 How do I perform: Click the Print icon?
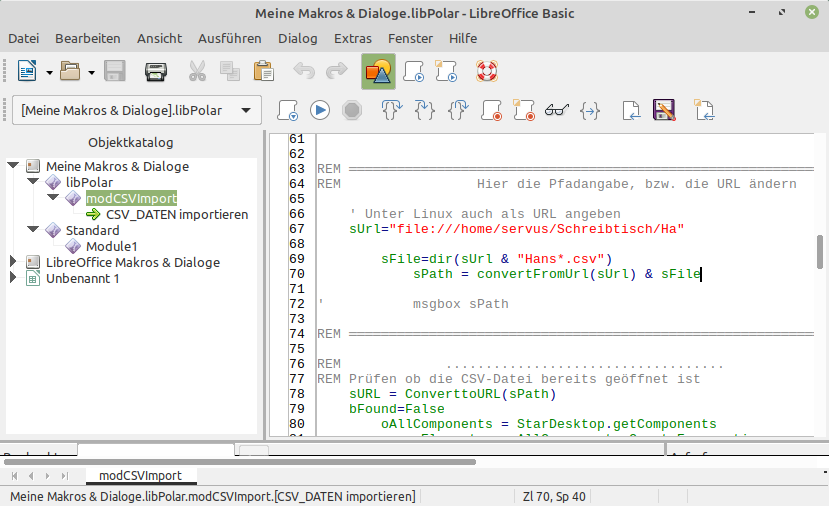(x=156, y=71)
